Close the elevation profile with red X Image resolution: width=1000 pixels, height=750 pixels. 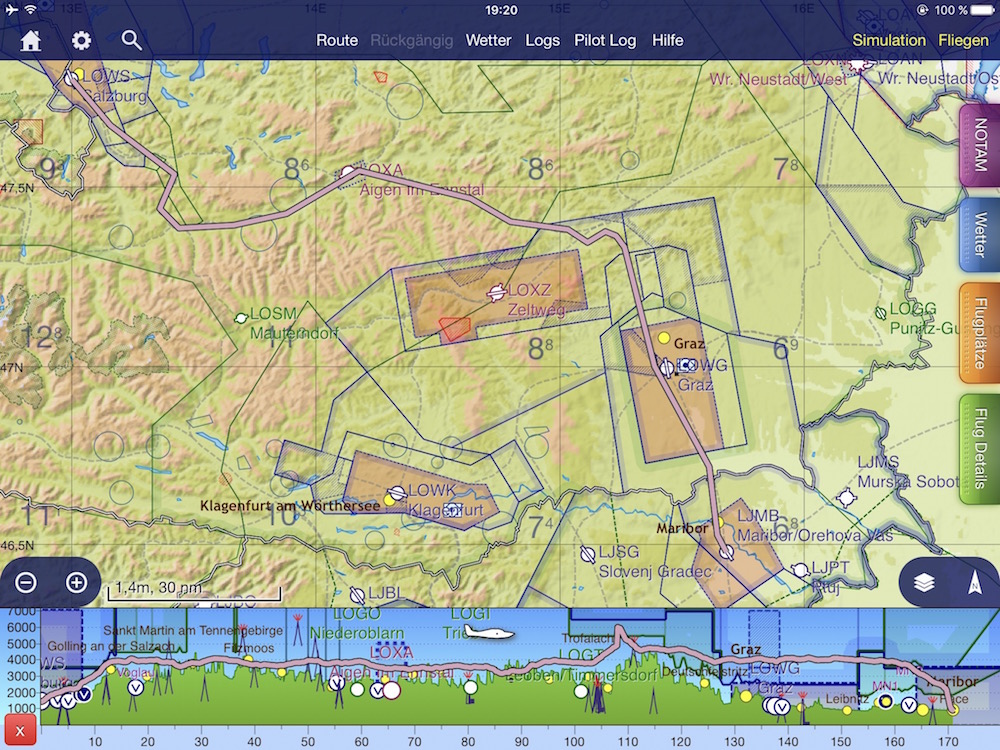tap(20, 732)
